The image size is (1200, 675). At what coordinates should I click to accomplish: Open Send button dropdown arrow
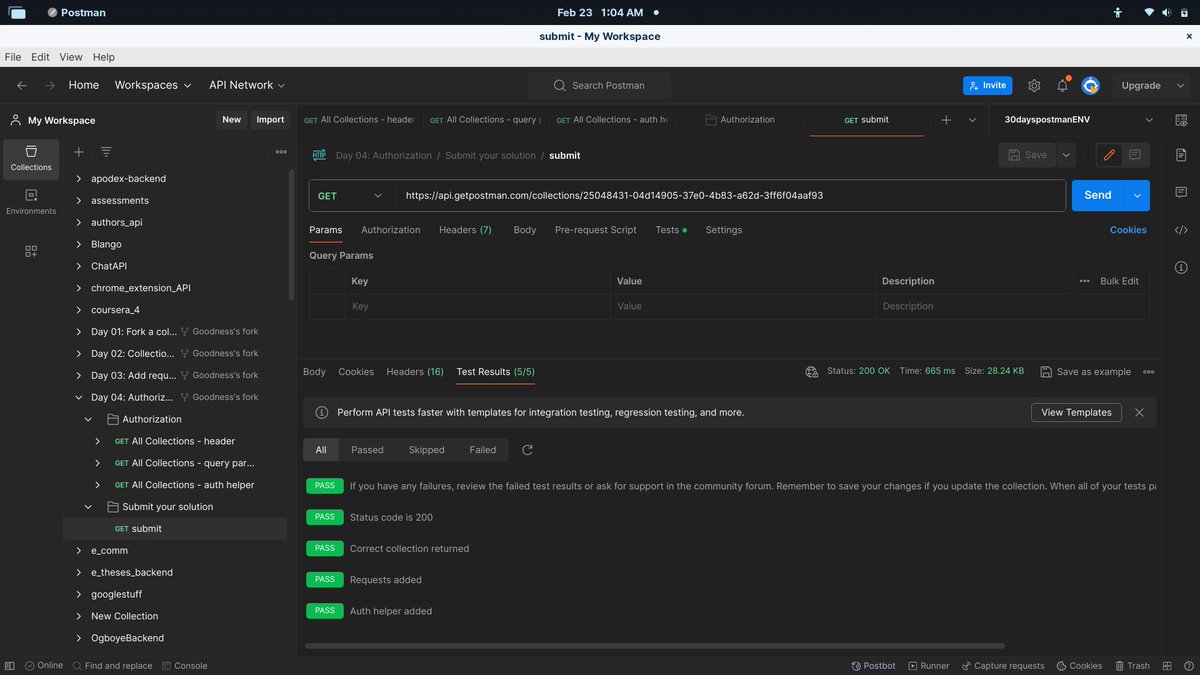(1137, 196)
